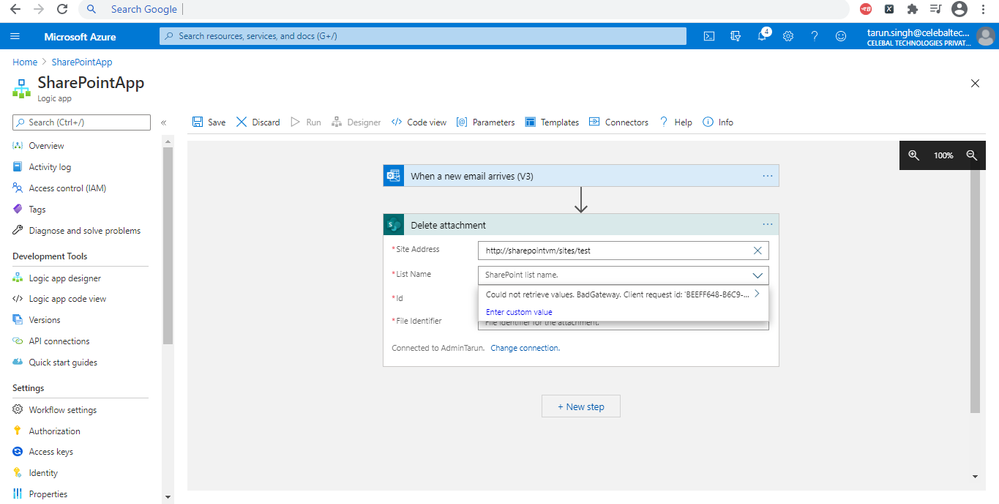Collapse the Delete attachment card header
Screen dimensions: 999x504
[581, 225]
